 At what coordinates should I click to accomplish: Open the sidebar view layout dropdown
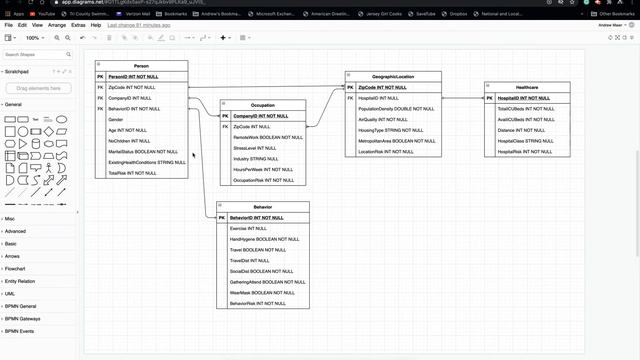click(x=10, y=38)
